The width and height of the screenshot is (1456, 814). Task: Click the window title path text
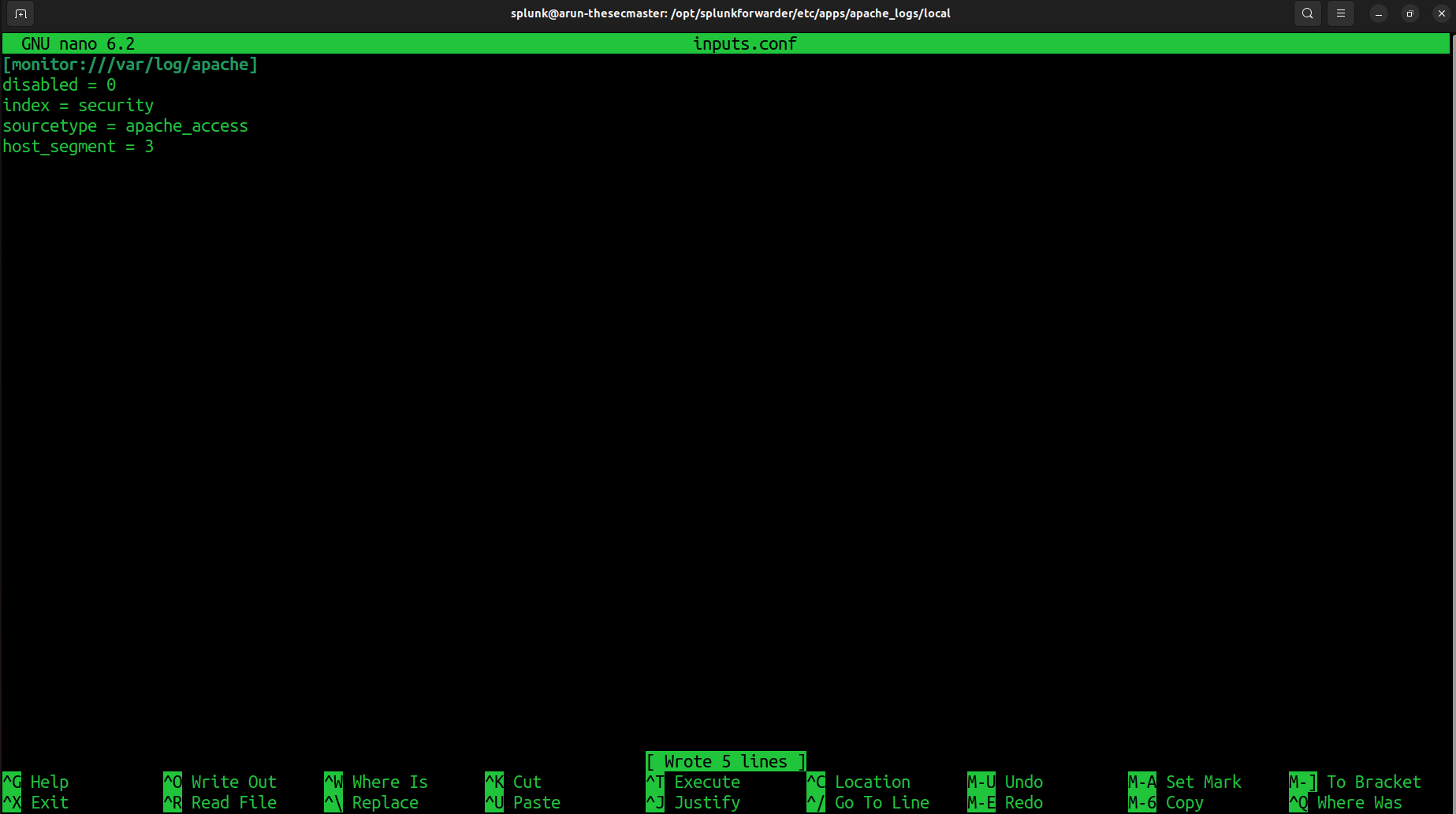(x=731, y=13)
